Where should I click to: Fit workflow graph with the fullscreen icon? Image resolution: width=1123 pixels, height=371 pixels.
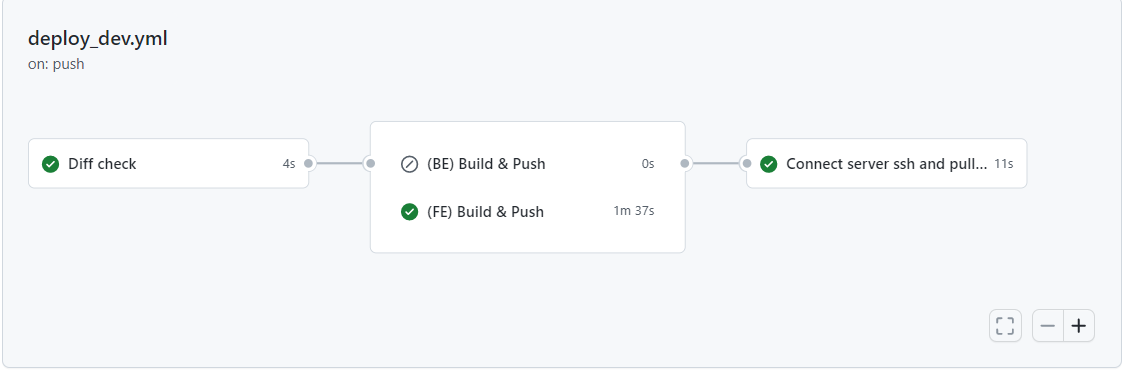pos(1005,327)
